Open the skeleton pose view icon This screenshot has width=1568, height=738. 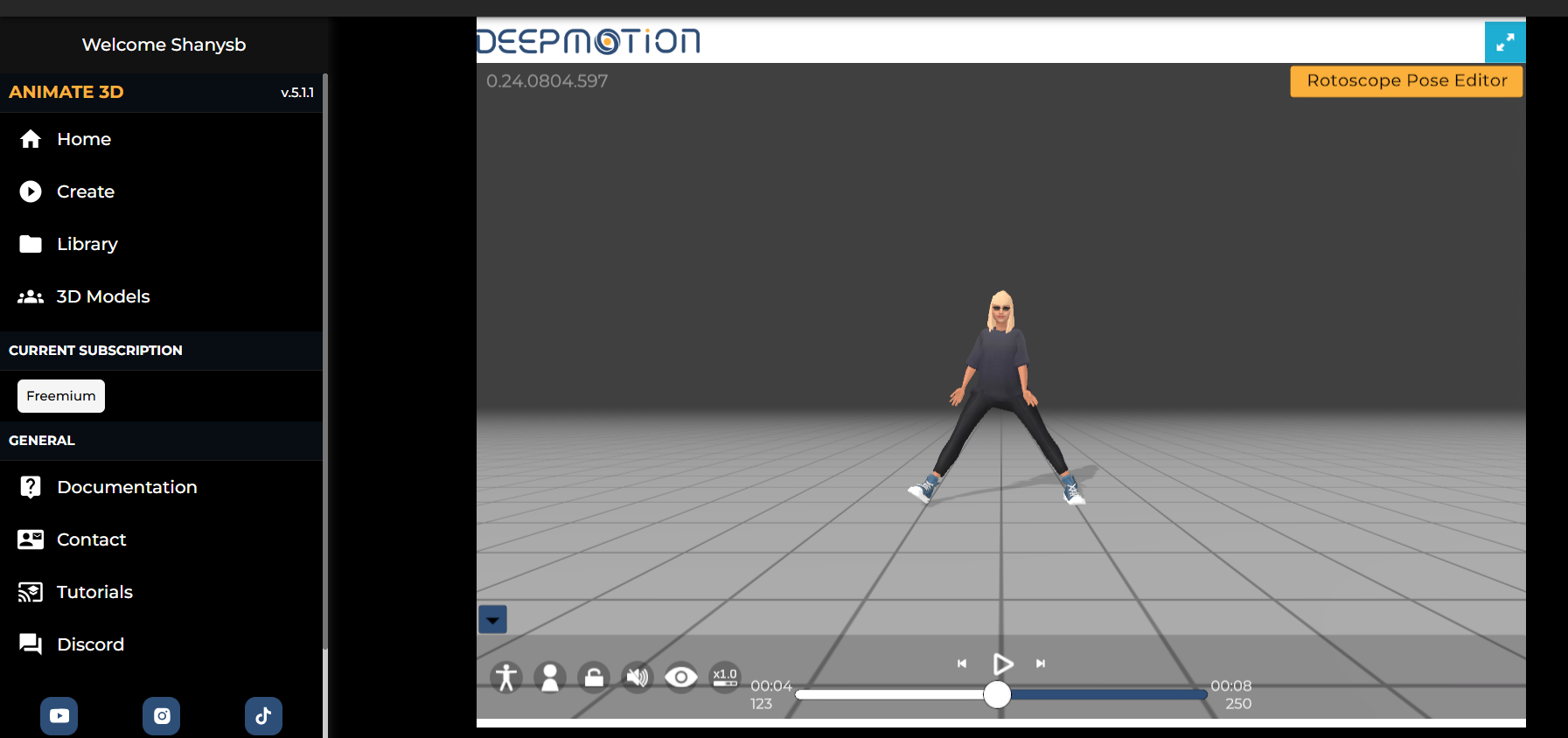coord(506,678)
